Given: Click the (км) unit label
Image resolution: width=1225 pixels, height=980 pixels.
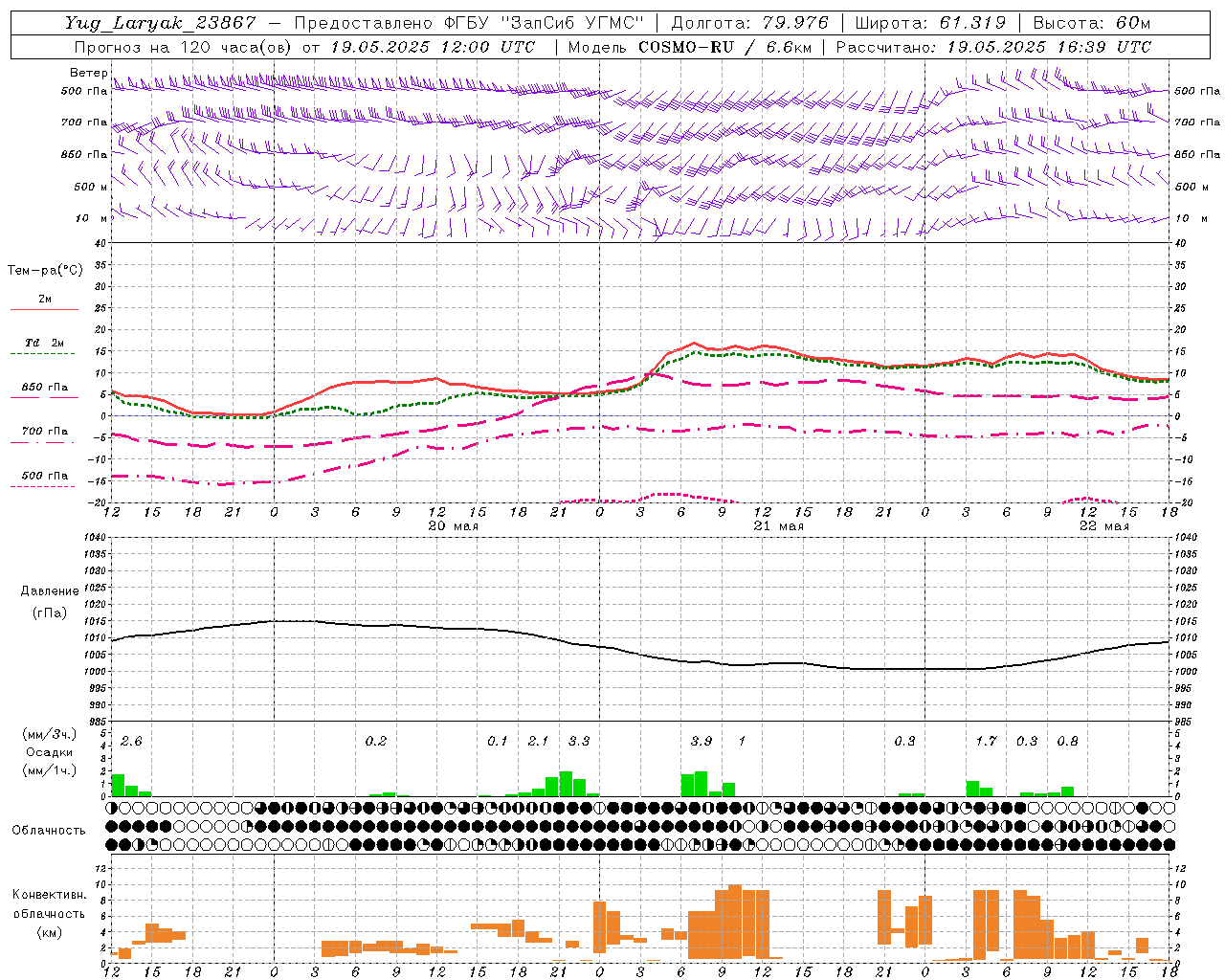Looking at the screenshot, I should tap(49, 932).
